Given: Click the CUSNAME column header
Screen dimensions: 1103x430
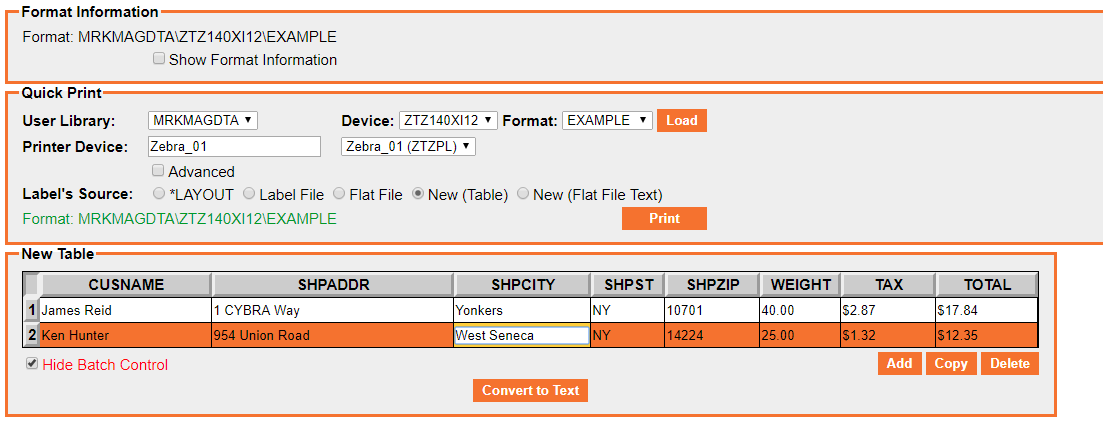Looking at the screenshot, I should [x=125, y=285].
